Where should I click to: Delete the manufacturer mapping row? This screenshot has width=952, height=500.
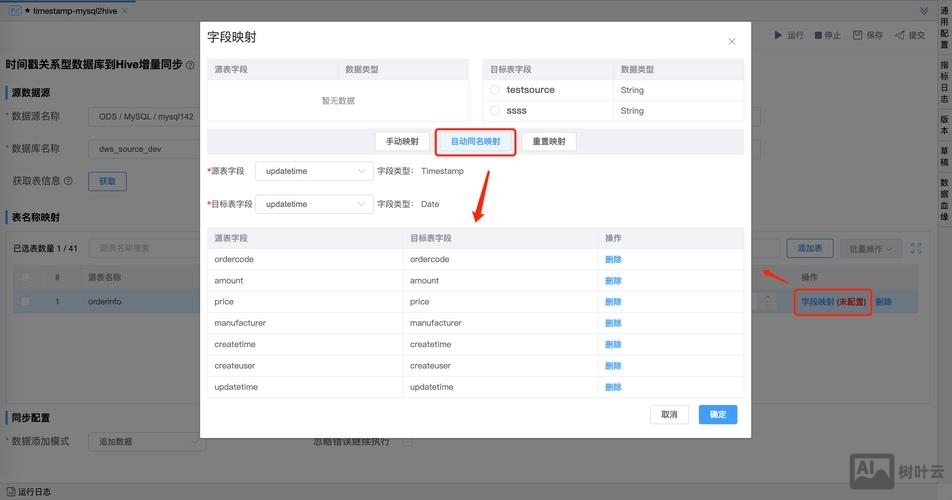(x=613, y=323)
